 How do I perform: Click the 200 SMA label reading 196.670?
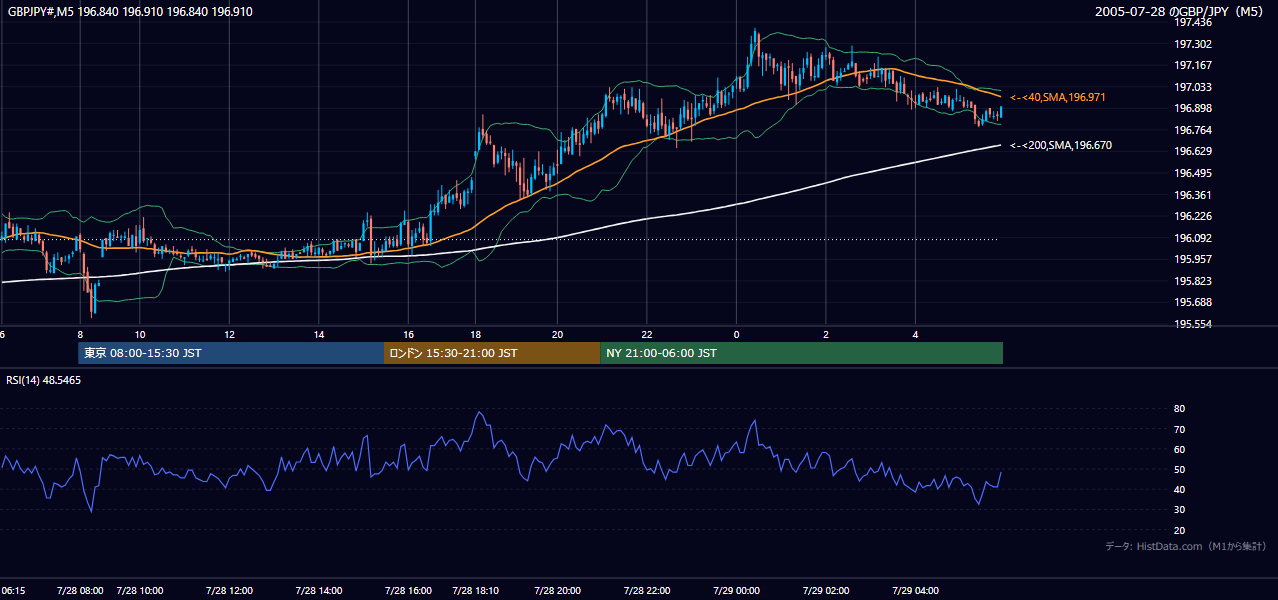(1061, 145)
